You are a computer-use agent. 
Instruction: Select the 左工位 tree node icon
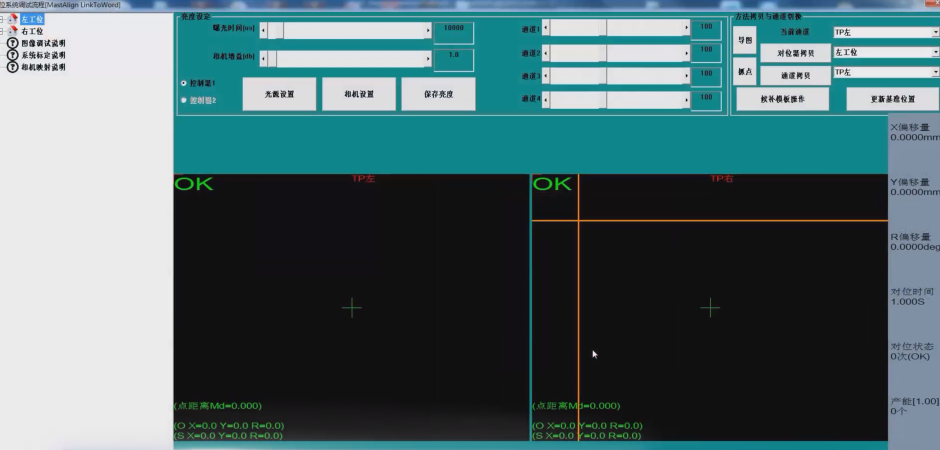point(13,19)
